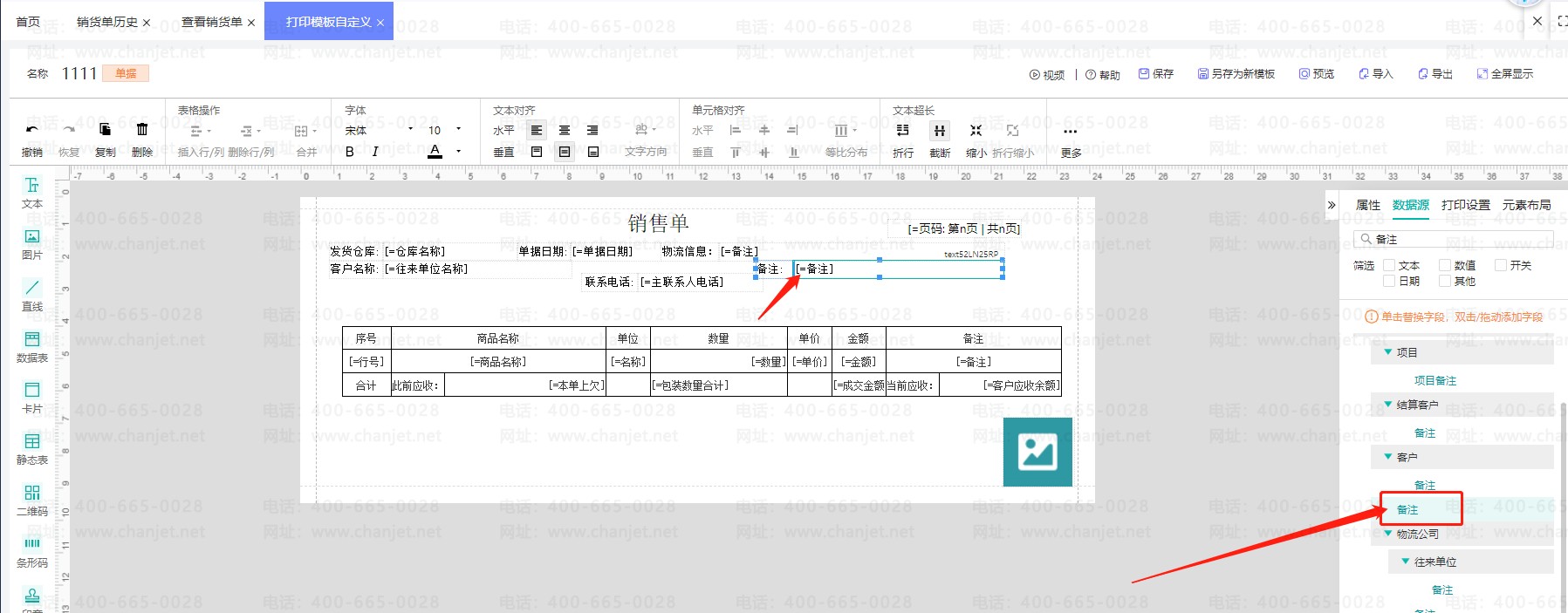Viewport: 1568px width, 613px height.
Task: Collapse the right properties panel
Action: [x=1332, y=205]
